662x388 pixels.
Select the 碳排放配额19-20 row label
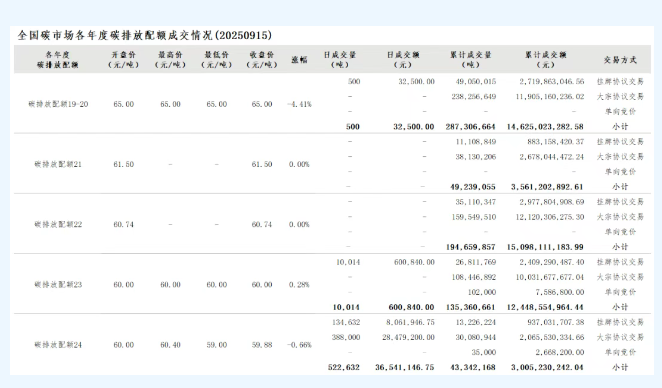pos(58,104)
